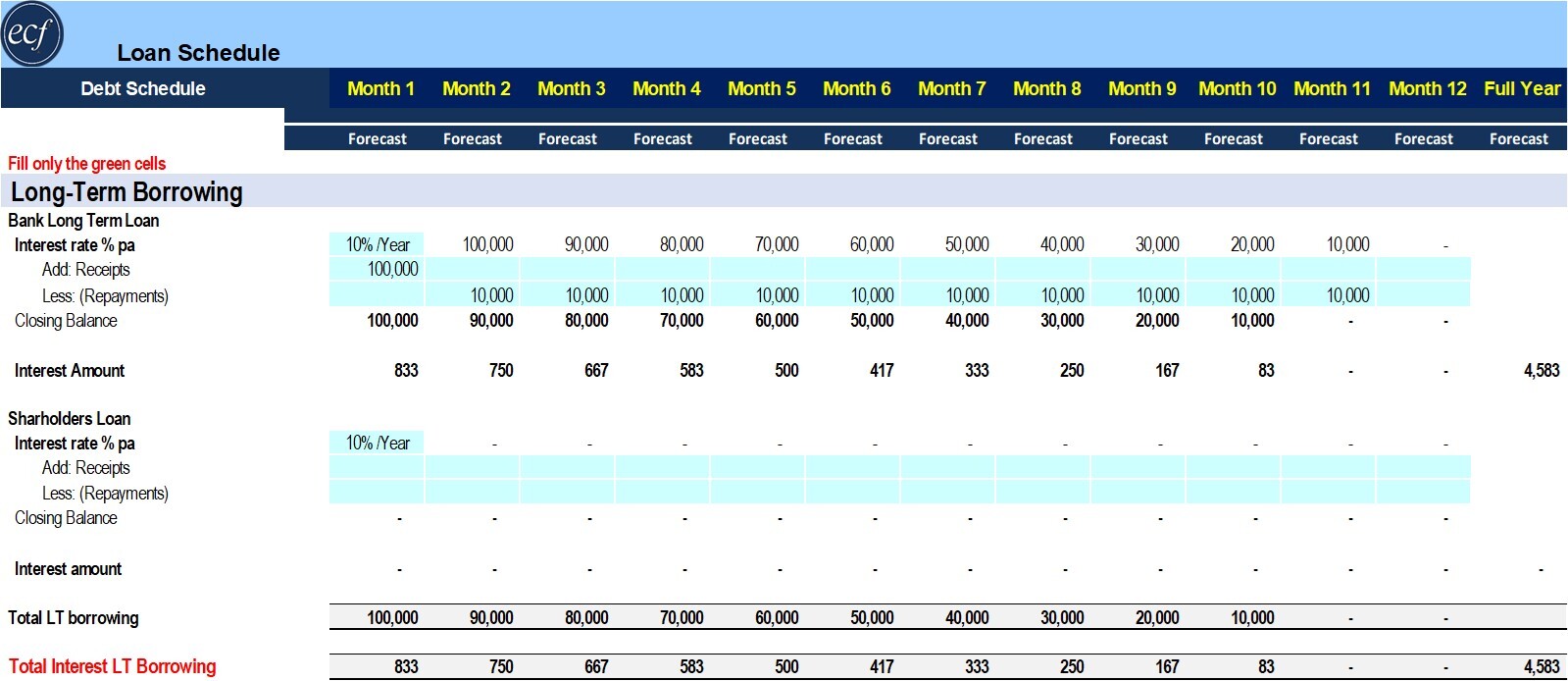Select Total Interest LT Borrowing label
This screenshot has width=1568, height=681.
pos(112,667)
